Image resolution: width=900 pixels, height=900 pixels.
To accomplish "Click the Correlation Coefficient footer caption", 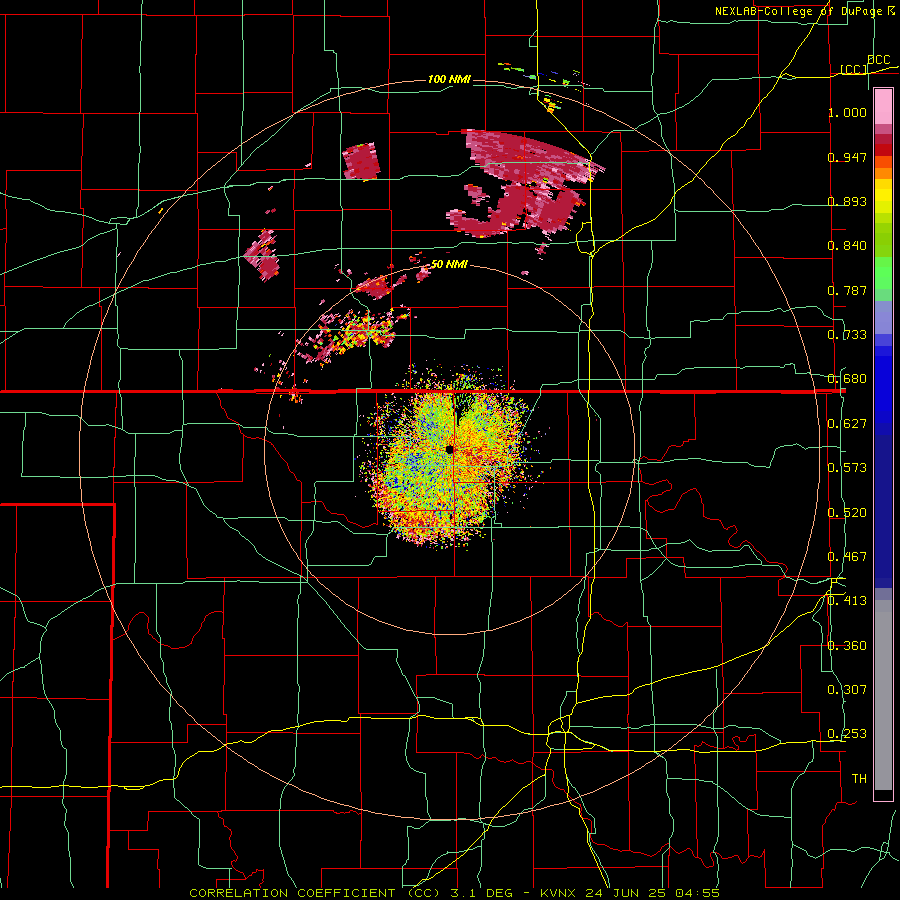I will pyautogui.click(x=454, y=893).
